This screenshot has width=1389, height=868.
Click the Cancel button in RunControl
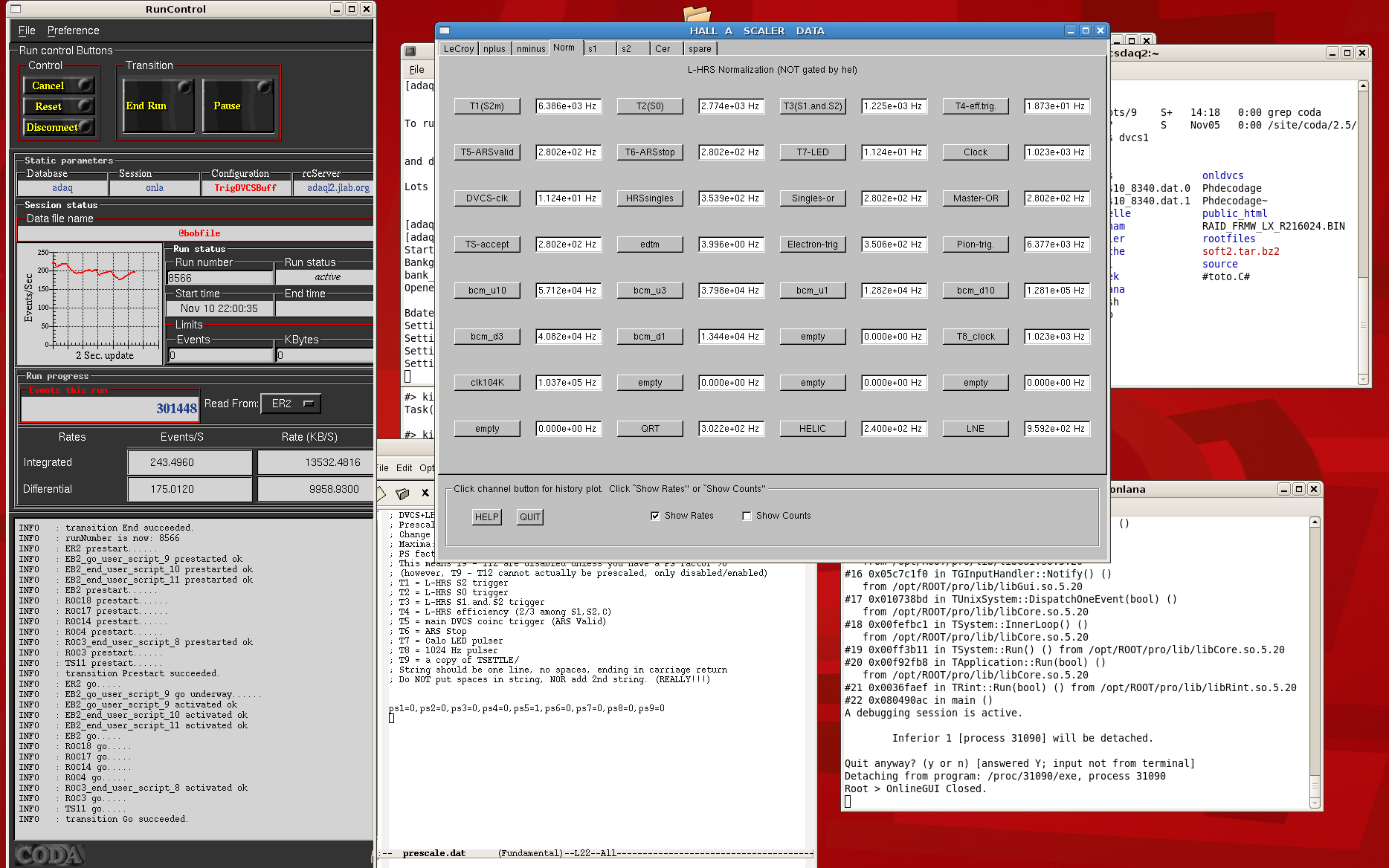click(x=59, y=85)
